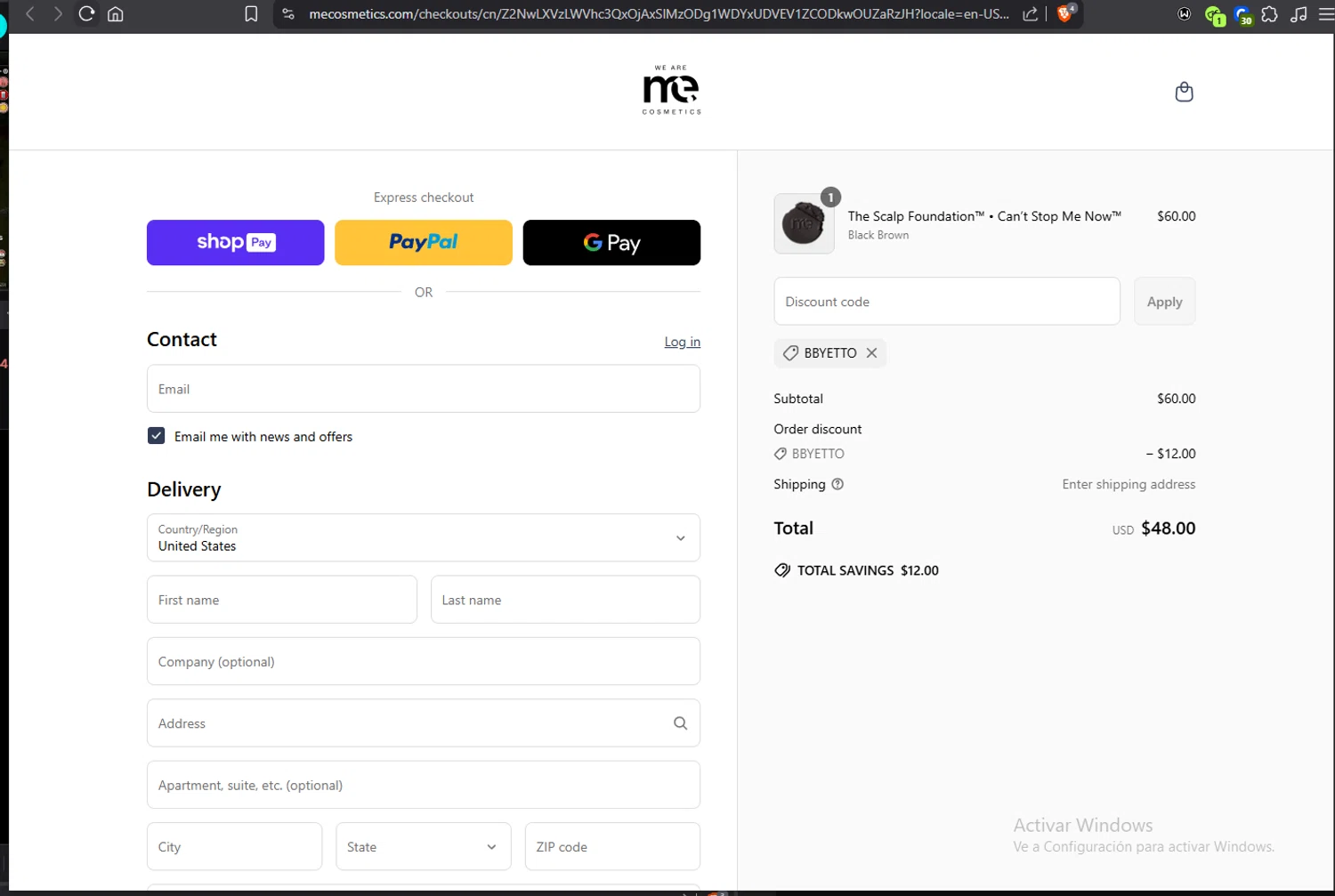The height and width of the screenshot is (896, 1335).
Task: Click the shipping info question mark icon
Action: pos(837,484)
